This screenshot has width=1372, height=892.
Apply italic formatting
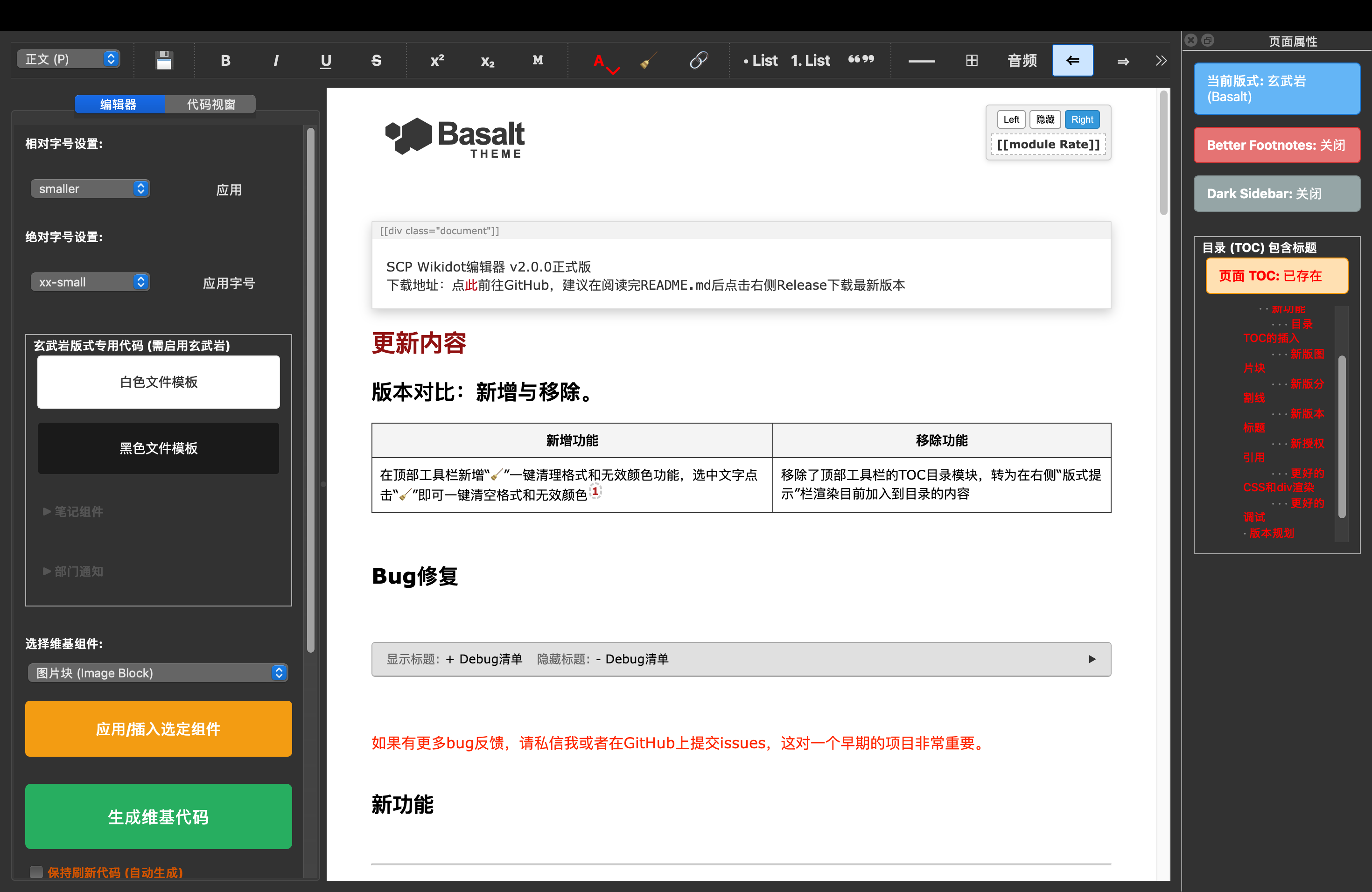pyautogui.click(x=275, y=60)
